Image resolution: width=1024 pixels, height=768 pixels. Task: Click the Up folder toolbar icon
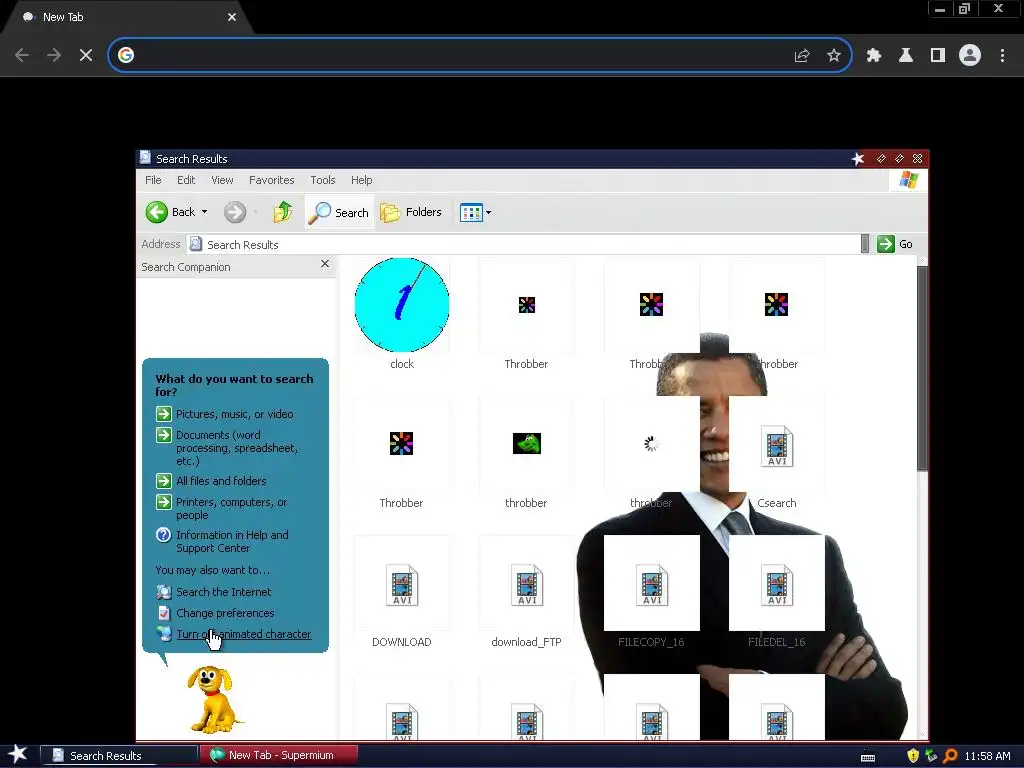pyautogui.click(x=283, y=212)
